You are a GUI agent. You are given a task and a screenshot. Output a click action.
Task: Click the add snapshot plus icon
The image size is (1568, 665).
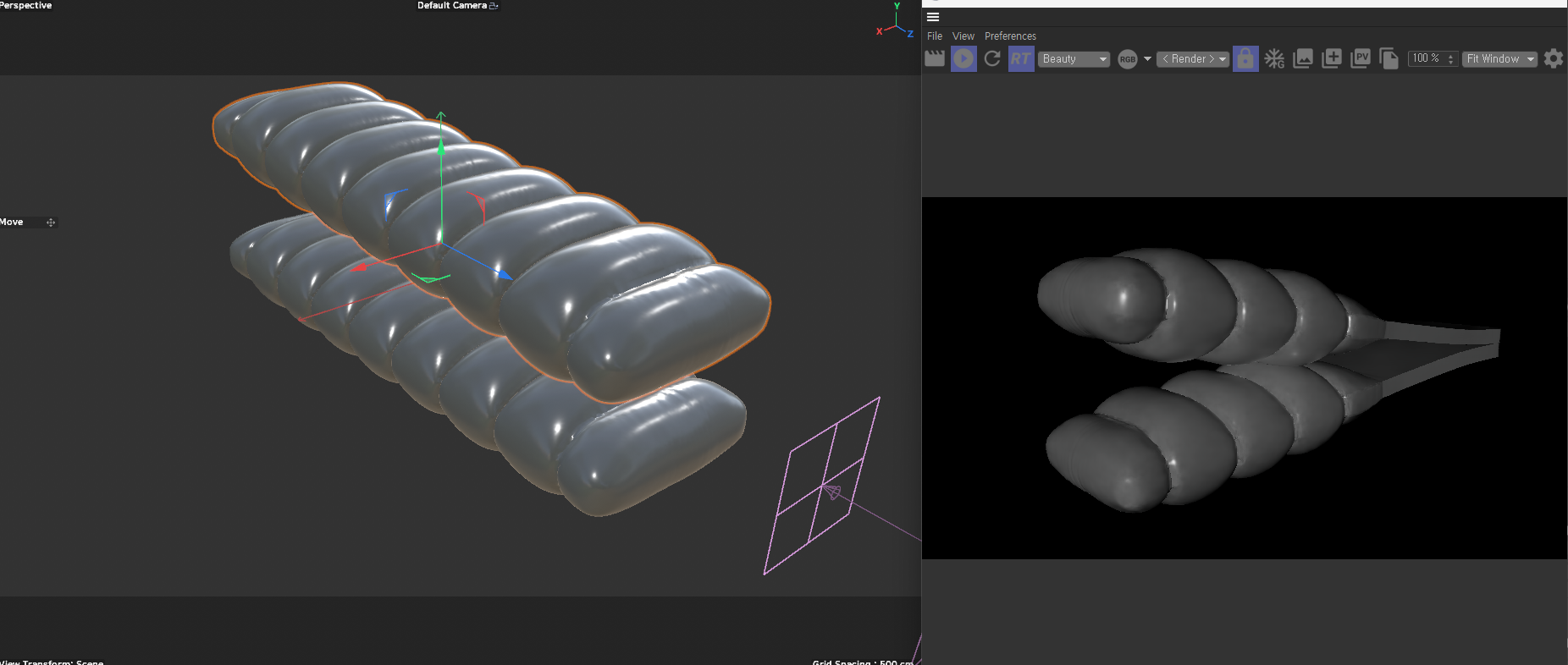[x=1332, y=58]
